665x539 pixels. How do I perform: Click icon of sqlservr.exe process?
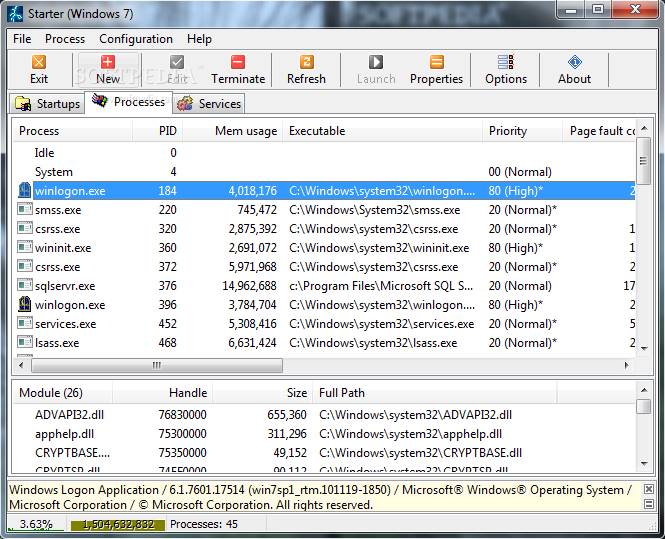coord(25,285)
